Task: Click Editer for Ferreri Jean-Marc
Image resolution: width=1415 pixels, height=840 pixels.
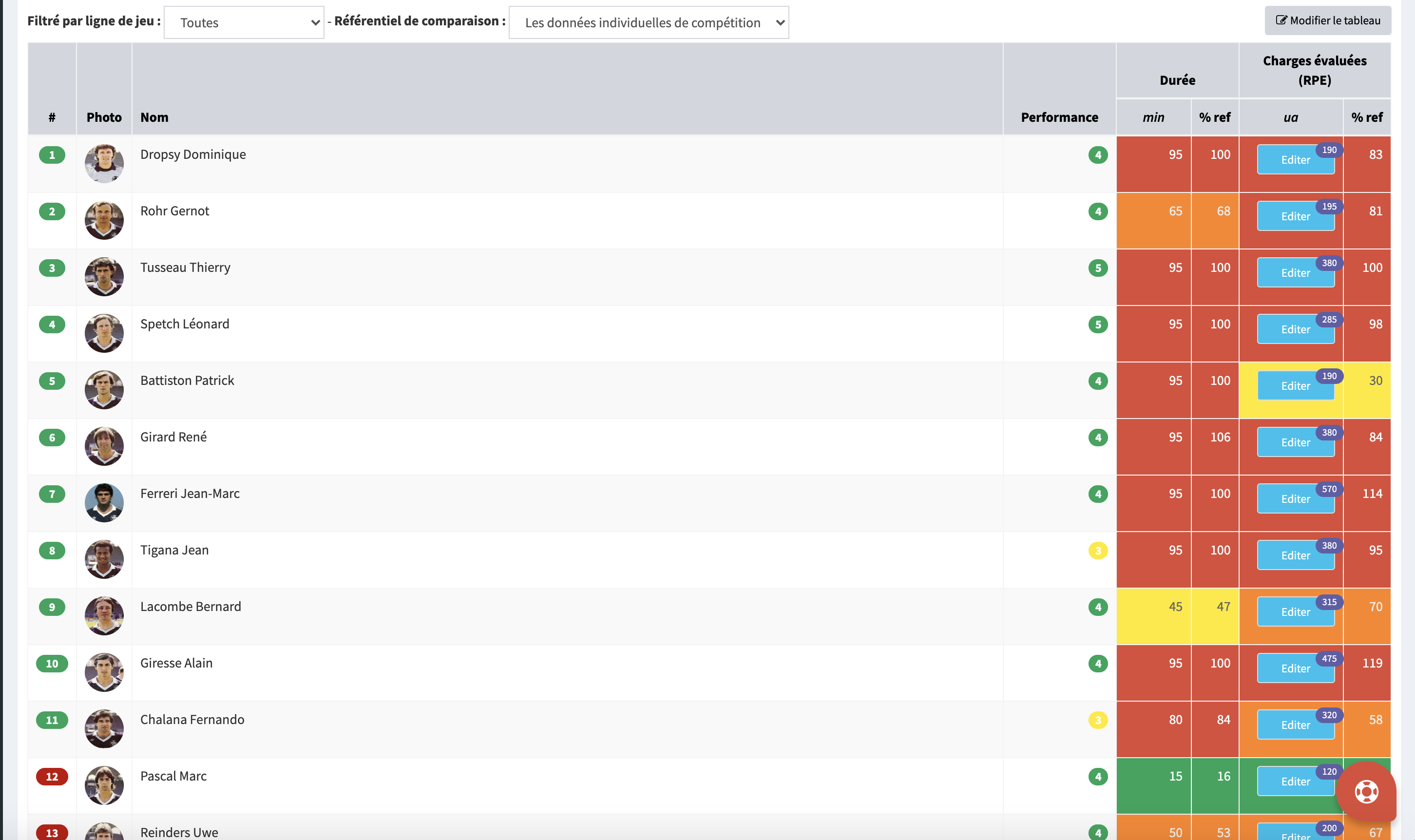Action: tap(1296, 499)
